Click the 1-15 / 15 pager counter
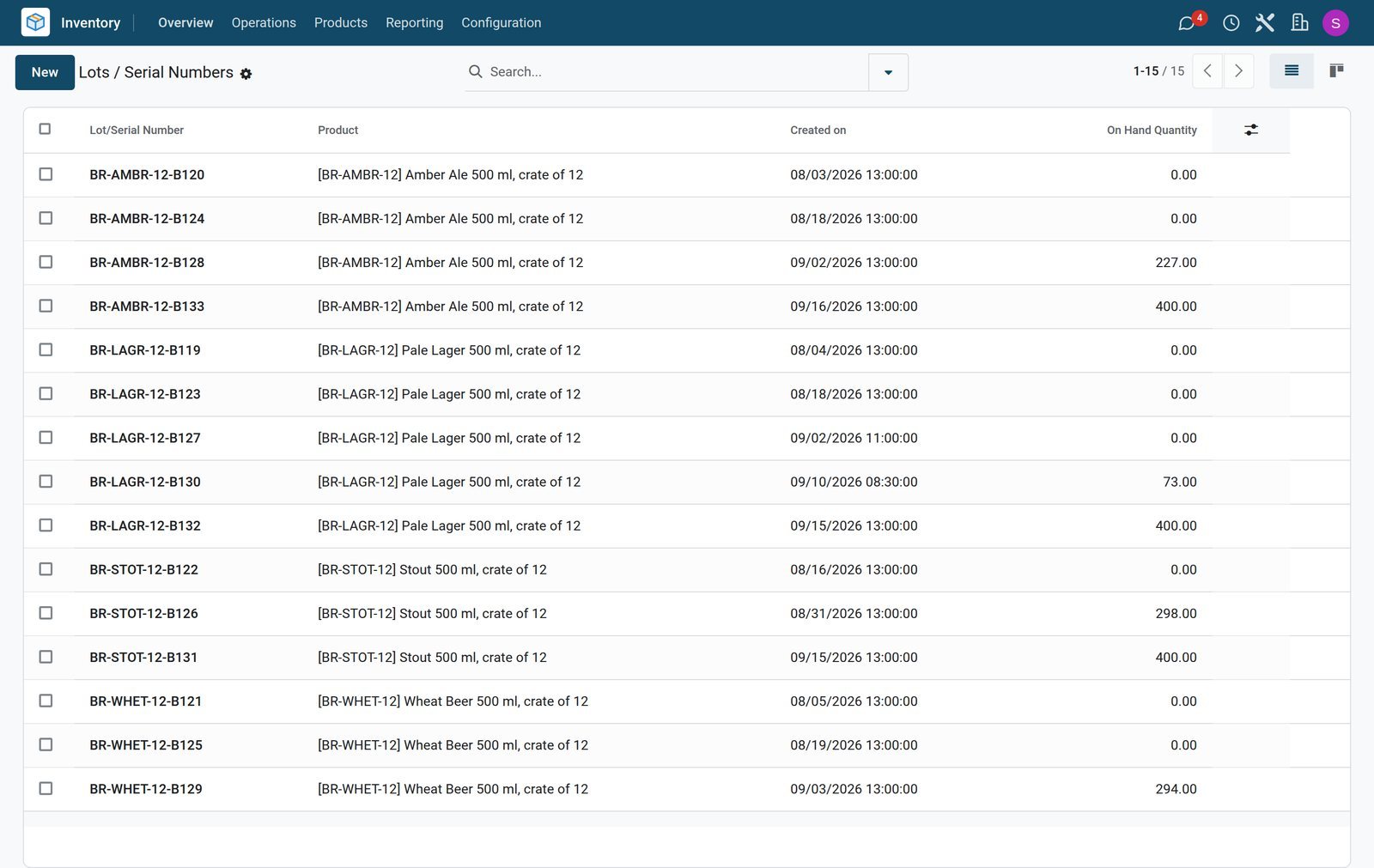The width and height of the screenshot is (1374, 868). click(x=1158, y=71)
